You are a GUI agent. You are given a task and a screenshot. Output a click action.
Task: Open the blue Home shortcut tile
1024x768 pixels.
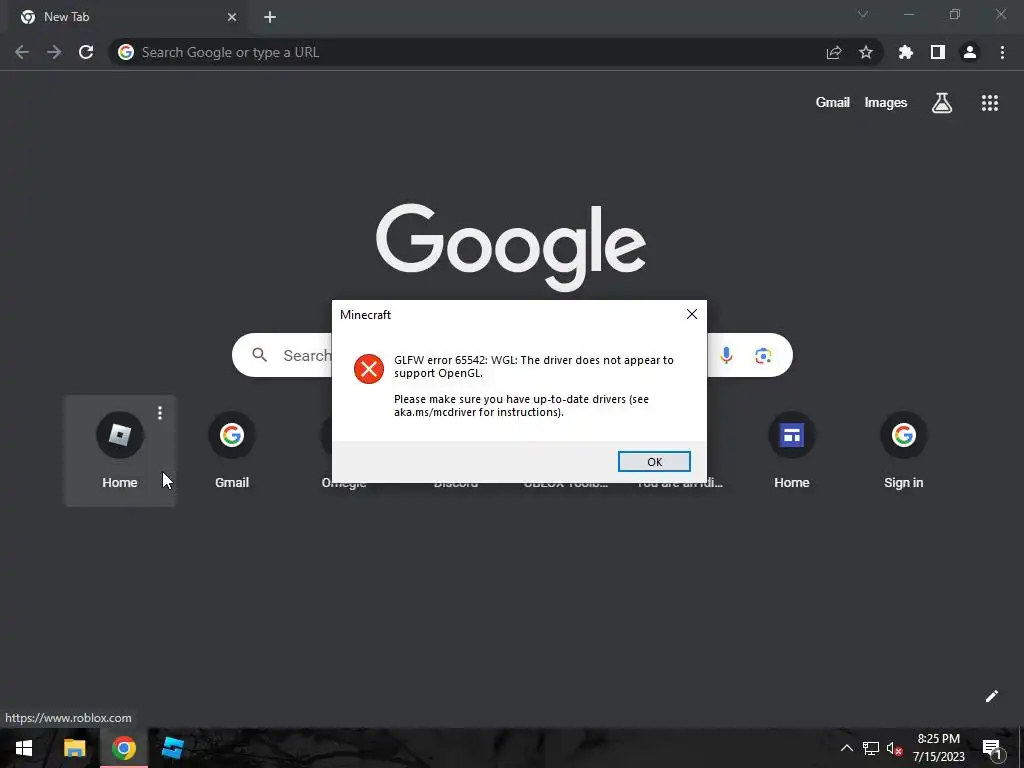pos(792,451)
